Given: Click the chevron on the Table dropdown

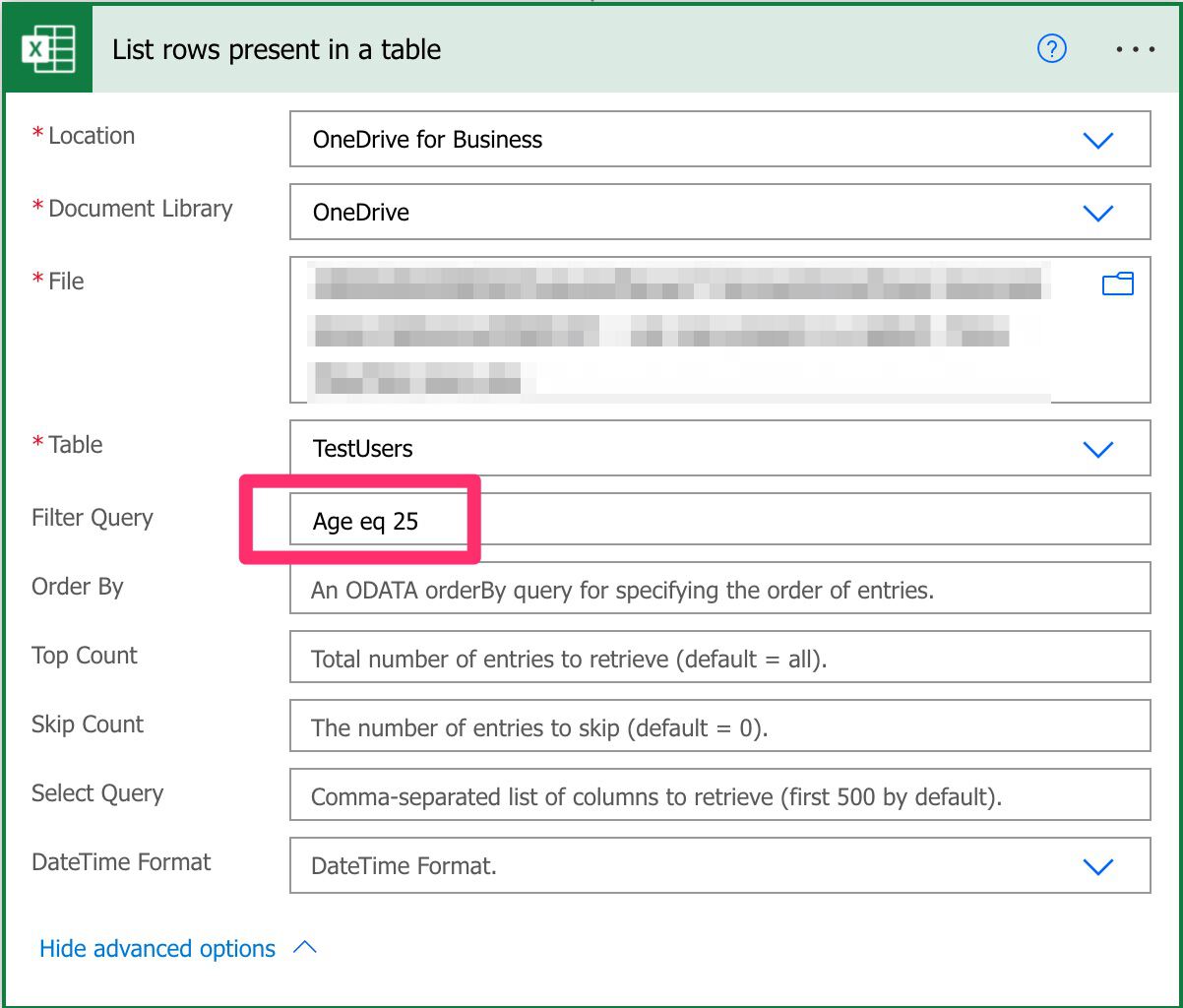Looking at the screenshot, I should point(1099,449).
